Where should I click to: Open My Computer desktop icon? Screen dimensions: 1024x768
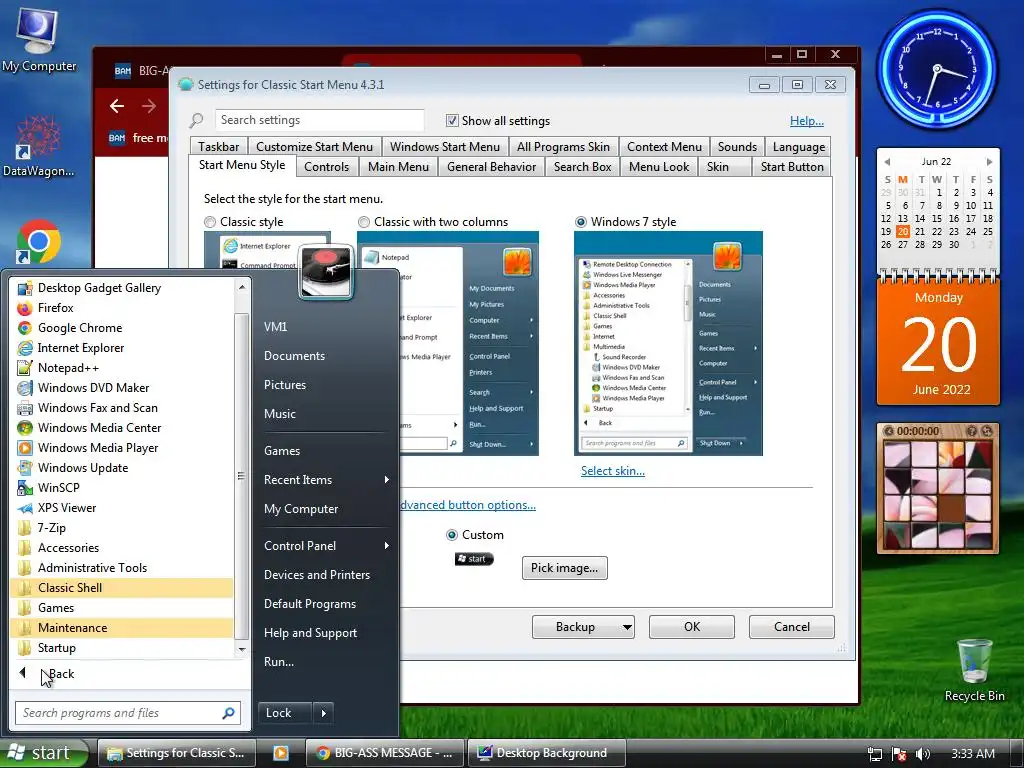point(39,40)
